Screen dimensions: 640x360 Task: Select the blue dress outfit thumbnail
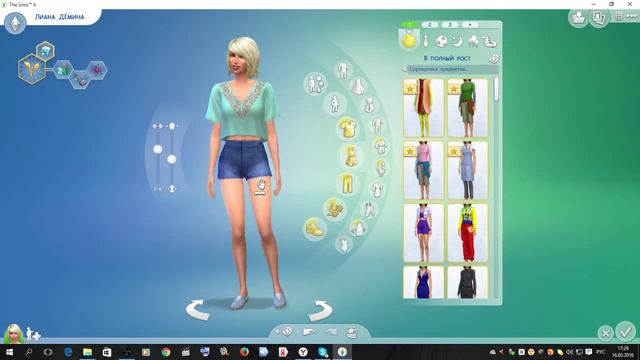tap(423, 282)
